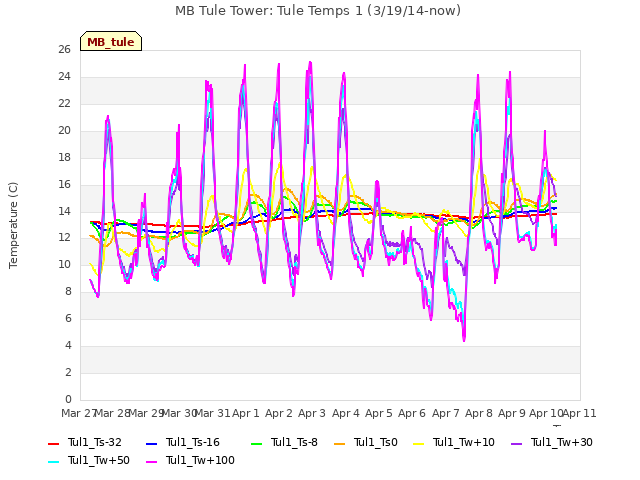Click the Apr 8 x-axis date label
This screenshot has width=640, height=480.
tap(479, 413)
